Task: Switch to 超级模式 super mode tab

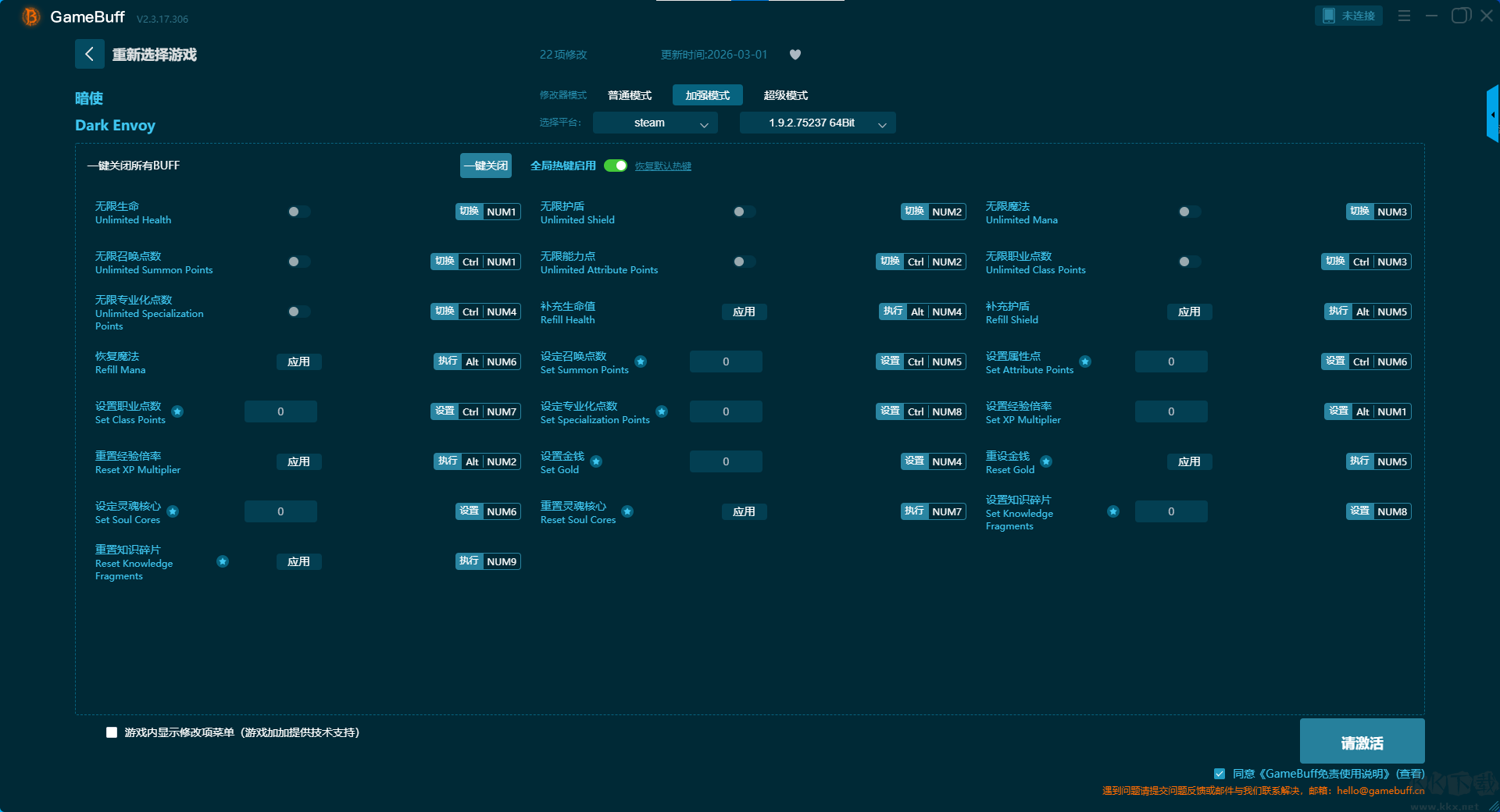Action: pos(785,95)
